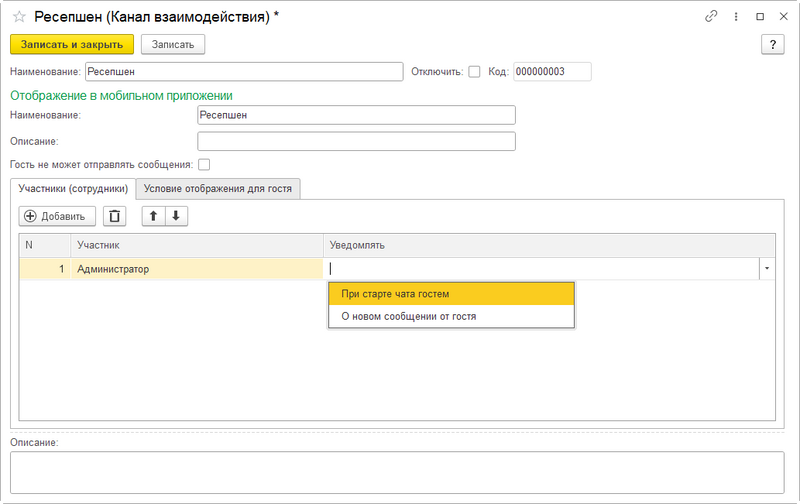Open help with the question mark button
The height and width of the screenshot is (504, 800).
[x=772, y=44]
